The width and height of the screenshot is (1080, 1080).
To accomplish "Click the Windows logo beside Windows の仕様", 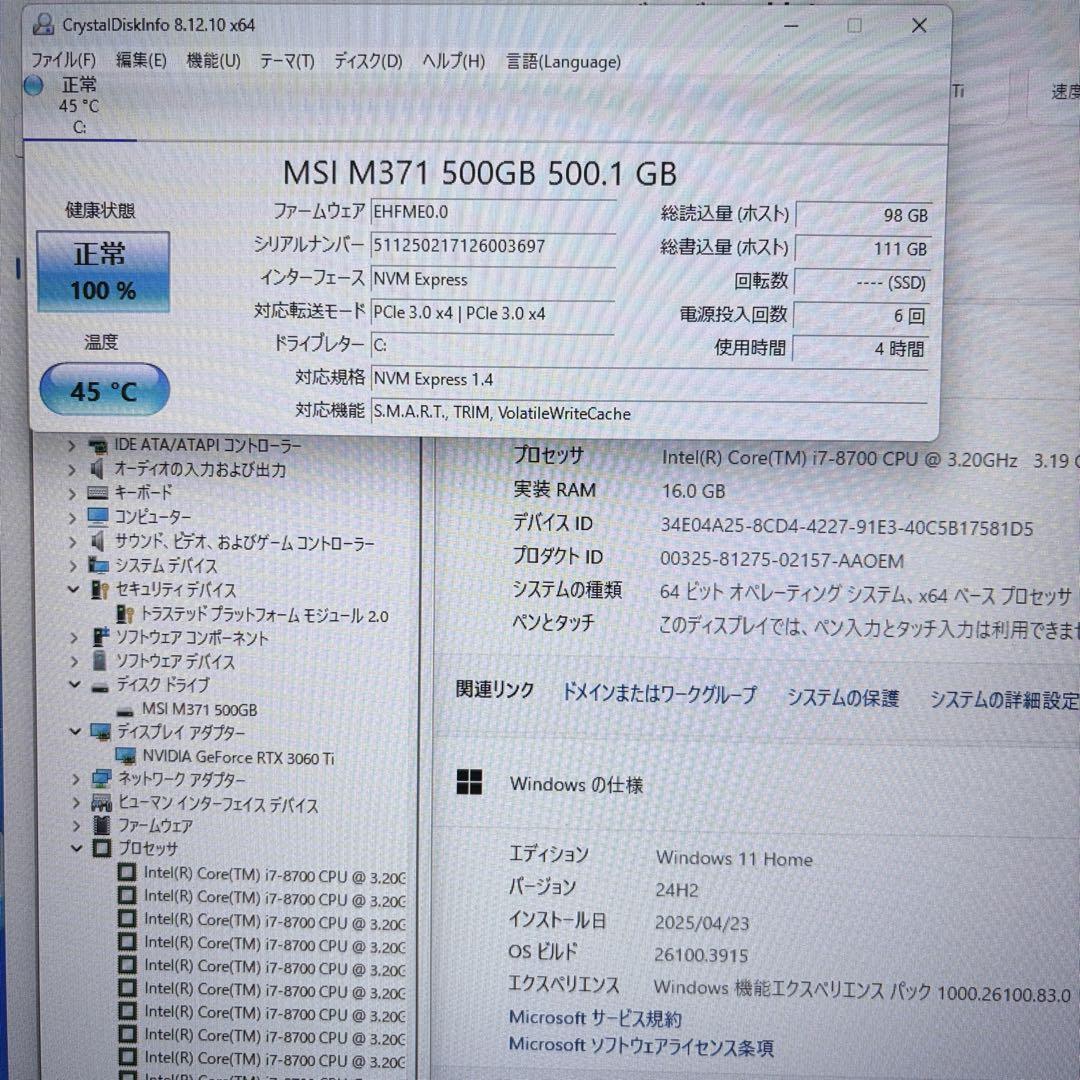I will click(469, 782).
